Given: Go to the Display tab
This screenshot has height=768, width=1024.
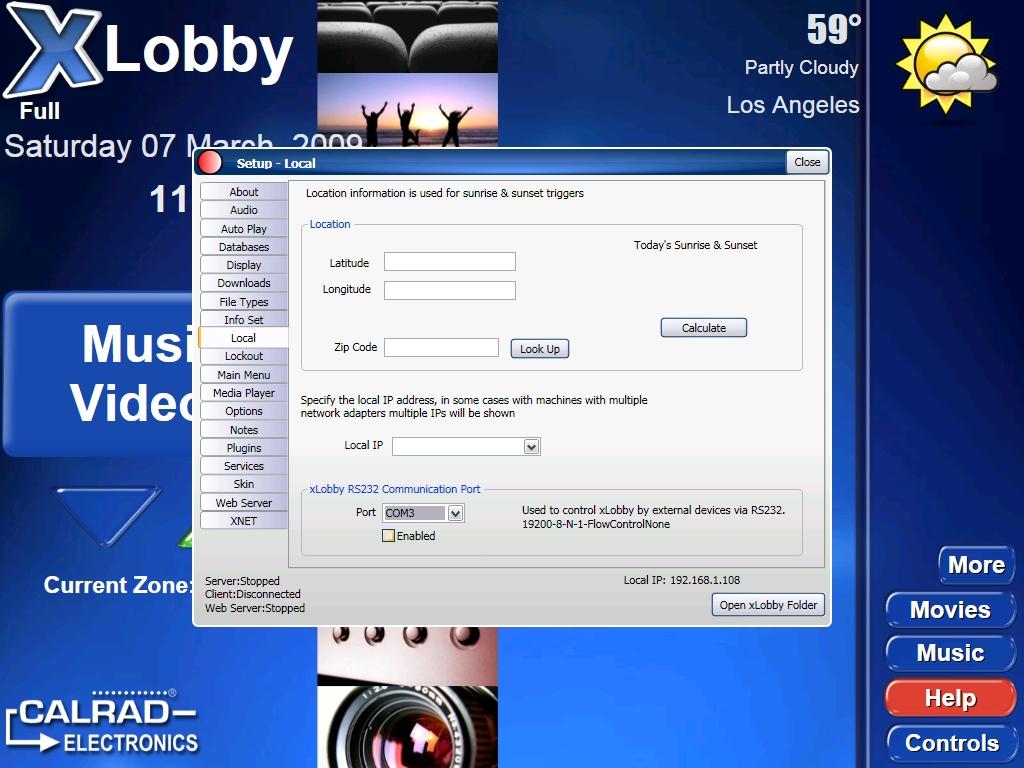Looking at the screenshot, I should pyautogui.click(x=244, y=265).
